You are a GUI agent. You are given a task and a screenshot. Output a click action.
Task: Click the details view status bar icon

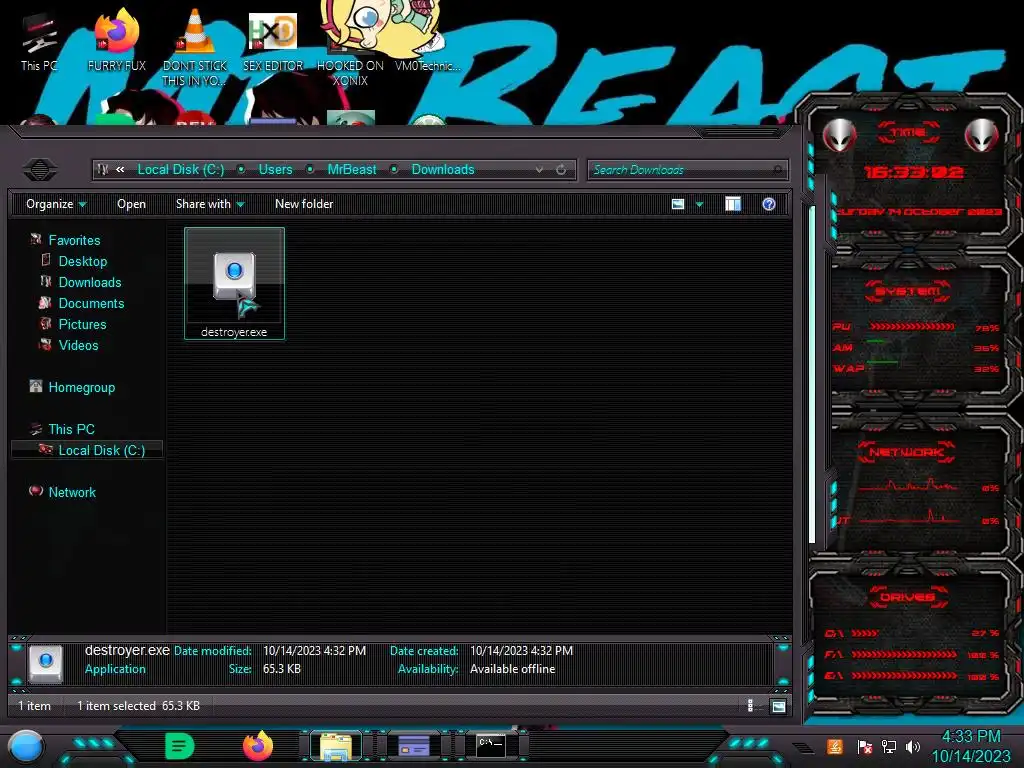coord(751,706)
